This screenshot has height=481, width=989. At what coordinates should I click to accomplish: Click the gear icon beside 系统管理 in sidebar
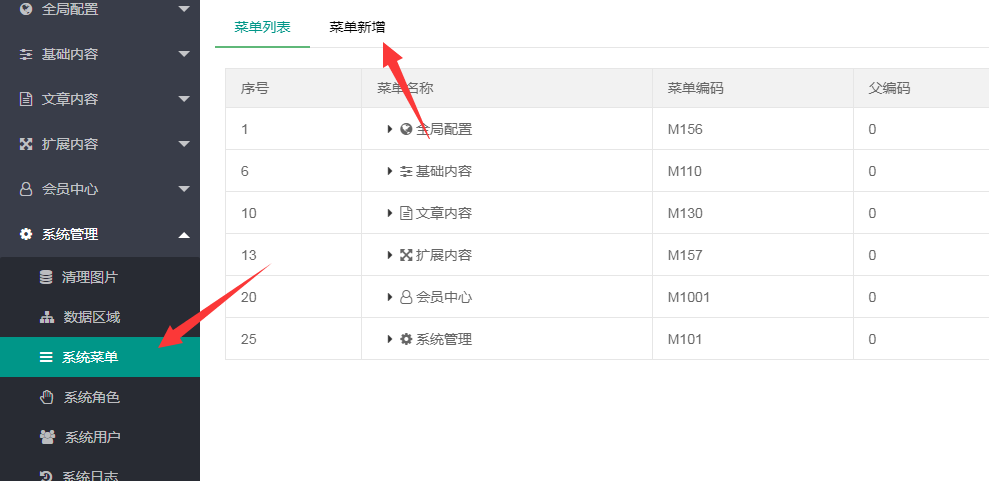tap(26, 234)
